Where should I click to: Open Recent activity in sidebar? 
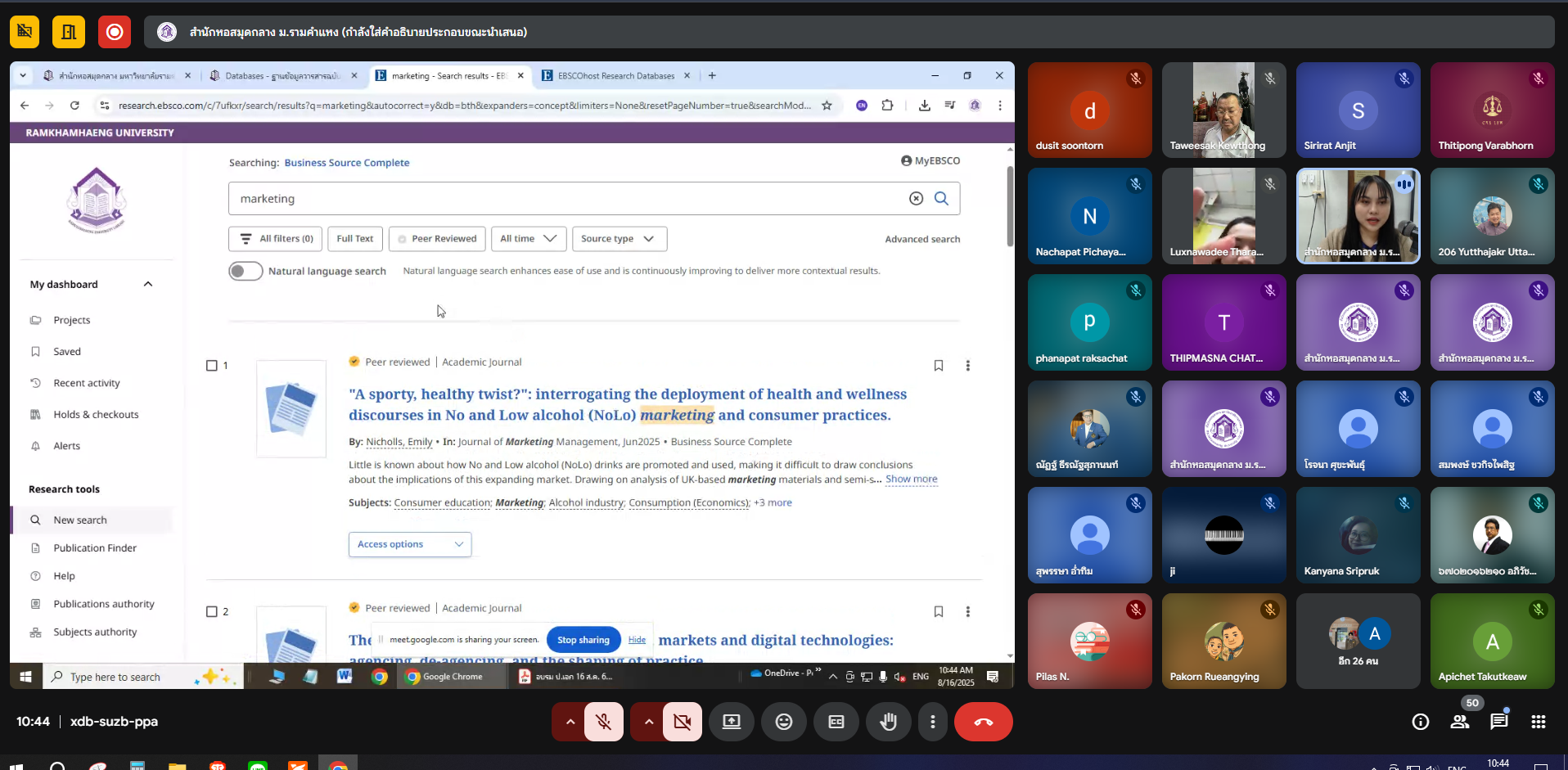pos(87,383)
